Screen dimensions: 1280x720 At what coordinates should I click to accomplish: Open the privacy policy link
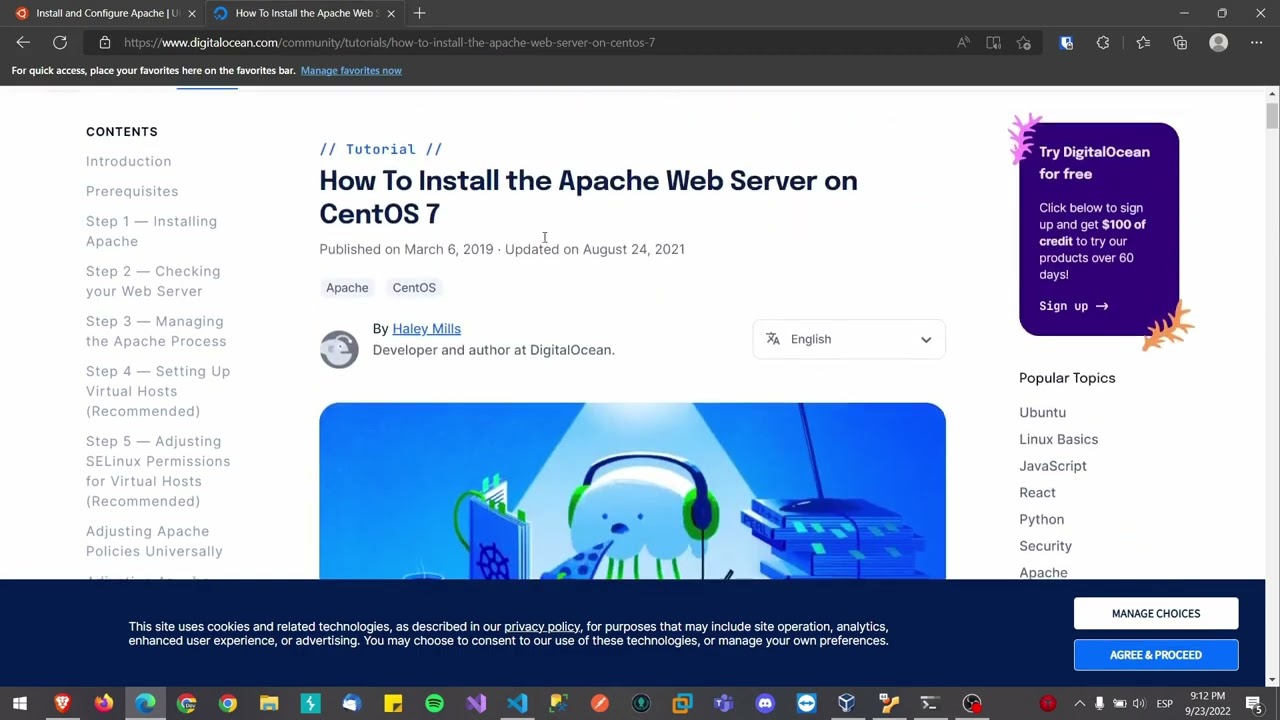(x=542, y=627)
